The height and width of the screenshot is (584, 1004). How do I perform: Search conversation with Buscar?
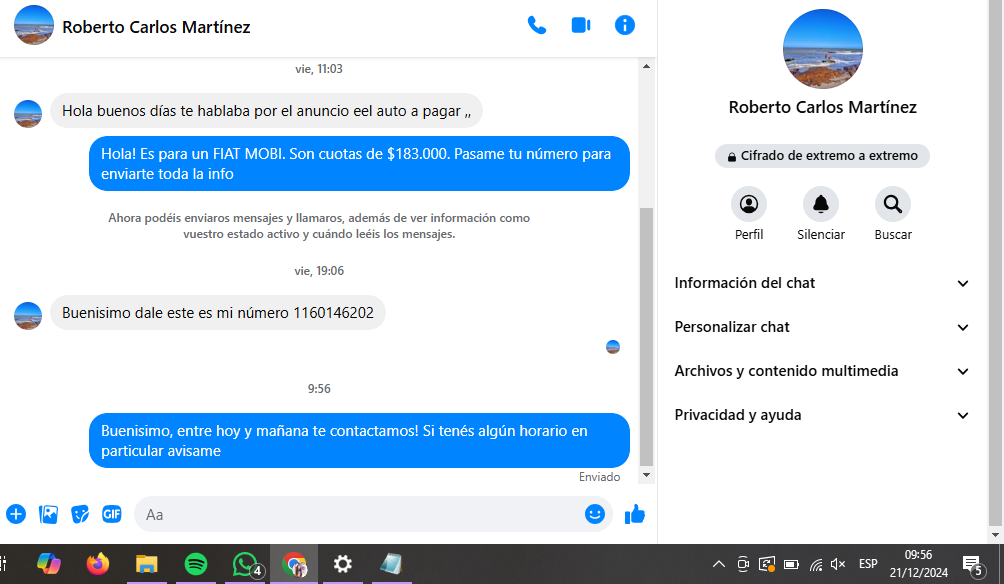pyautogui.click(x=893, y=205)
